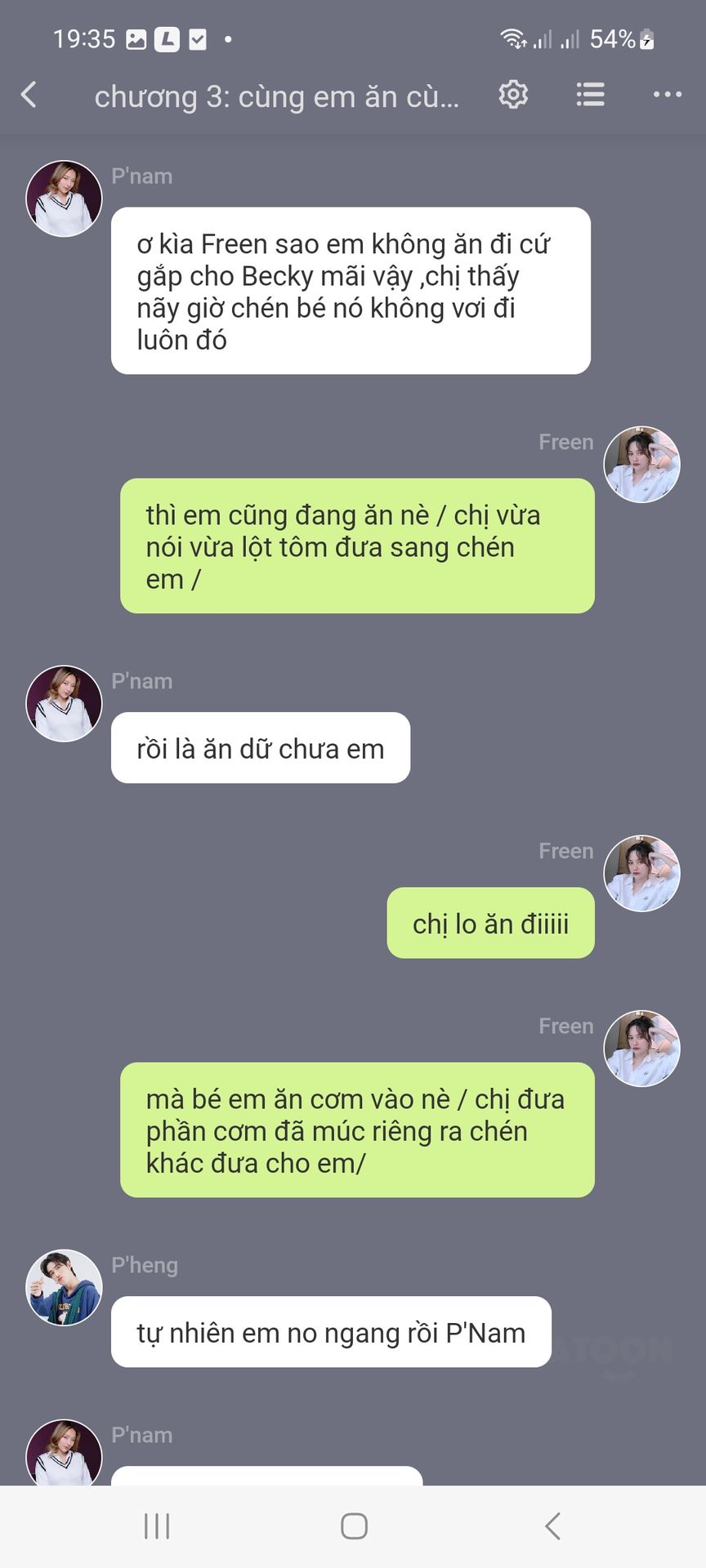Tap the clock in status bar
This screenshot has height=1568, width=706.
click(x=84, y=38)
